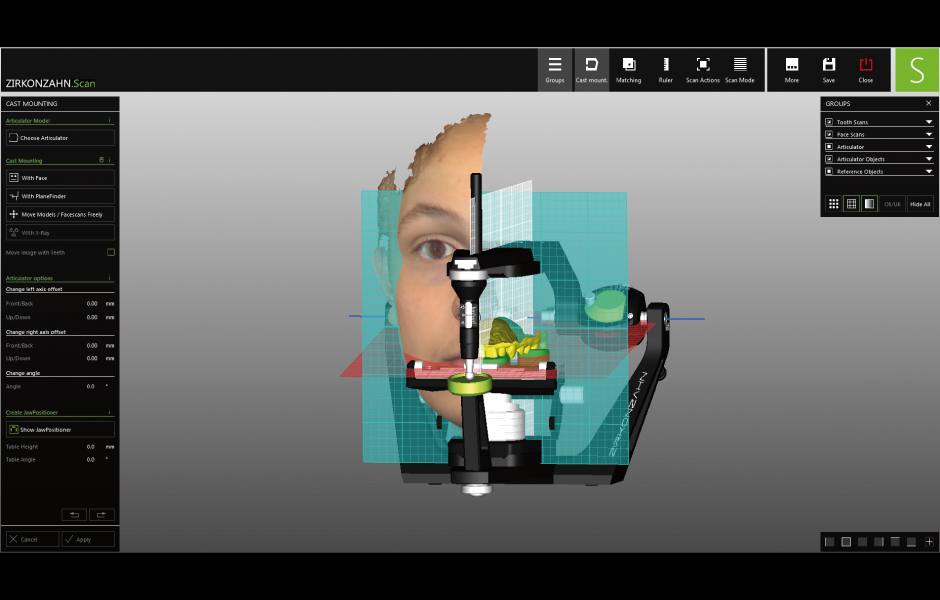Viewport: 940px width, 600px height.
Task: Click the Hide All button
Action: (x=919, y=204)
